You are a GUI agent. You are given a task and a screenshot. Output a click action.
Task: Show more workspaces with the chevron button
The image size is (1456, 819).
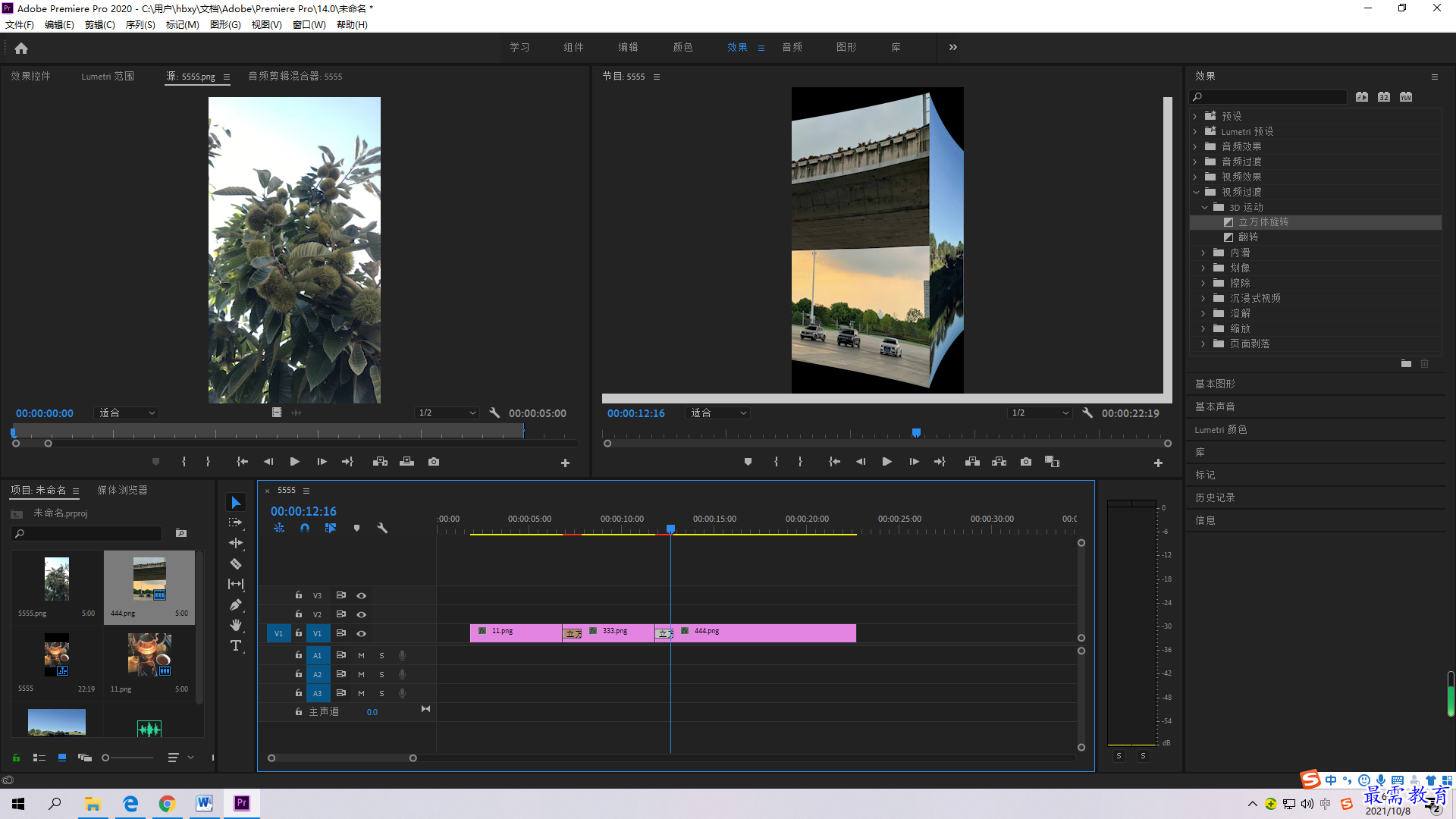point(953,47)
